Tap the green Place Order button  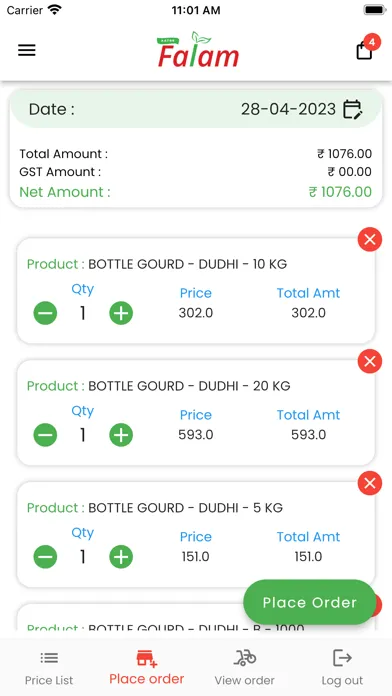click(x=309, y=602)
